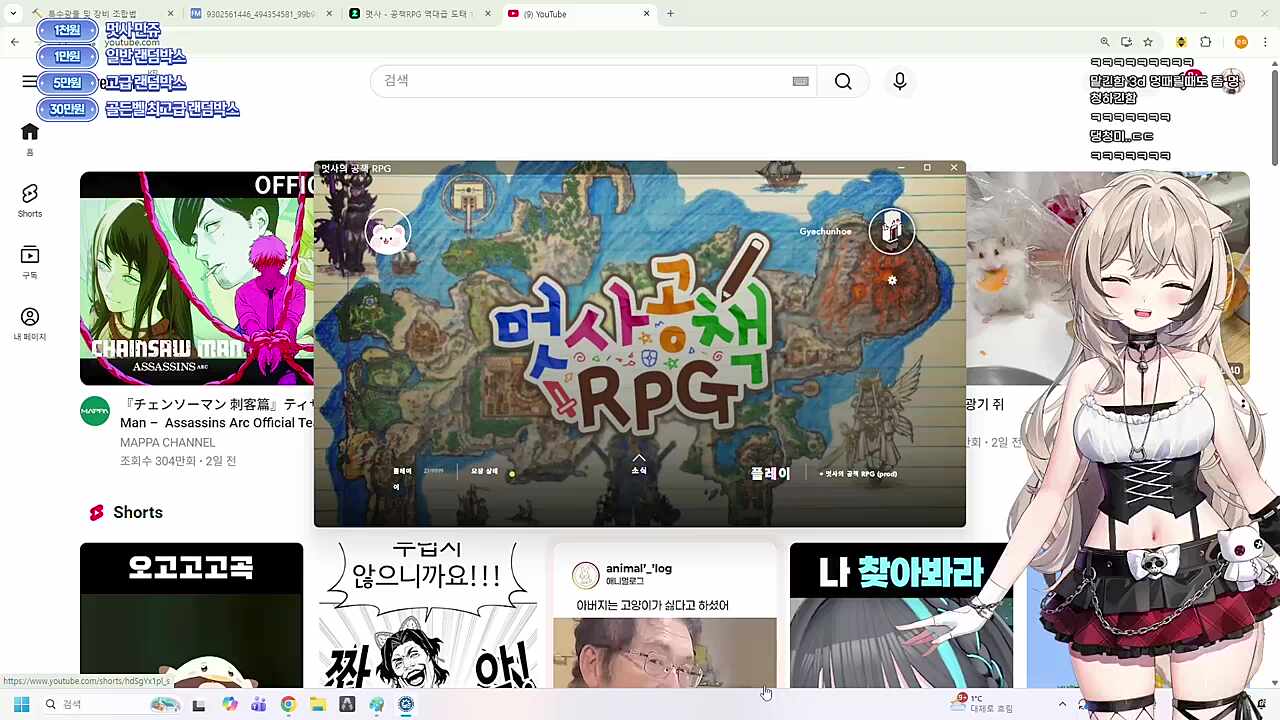Open the hamburger menu beside the search bar
Image resolution: width=1280 pixels, height=720 pixels.
coord(30,81)
